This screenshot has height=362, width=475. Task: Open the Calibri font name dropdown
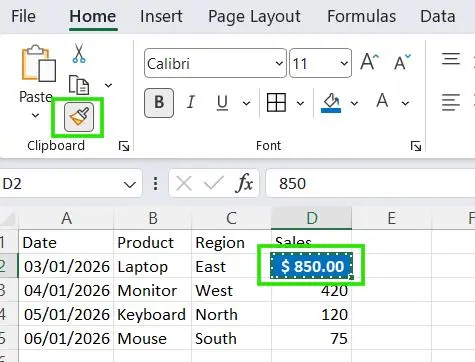[279, 63]
